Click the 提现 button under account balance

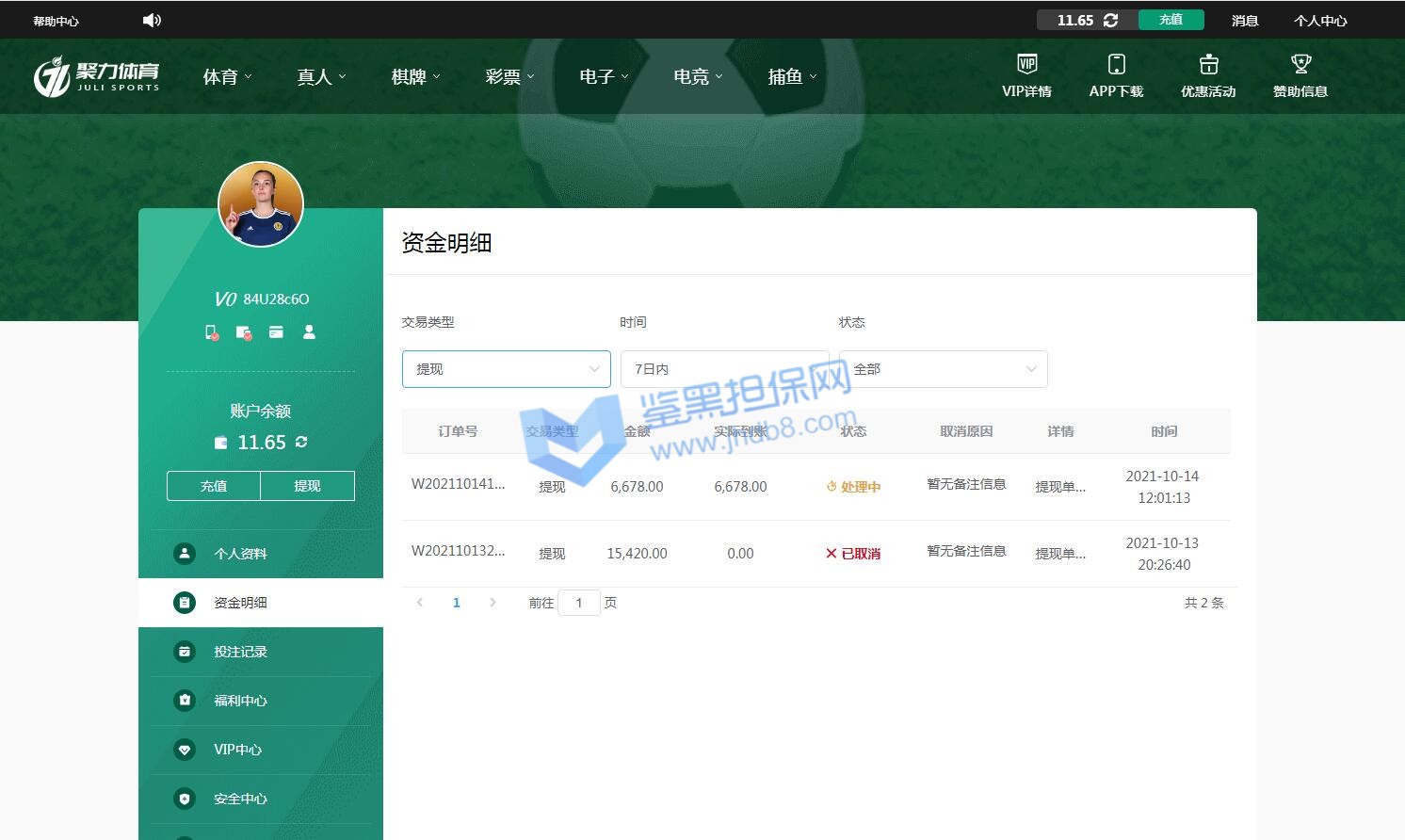click(x=307, y=486)
